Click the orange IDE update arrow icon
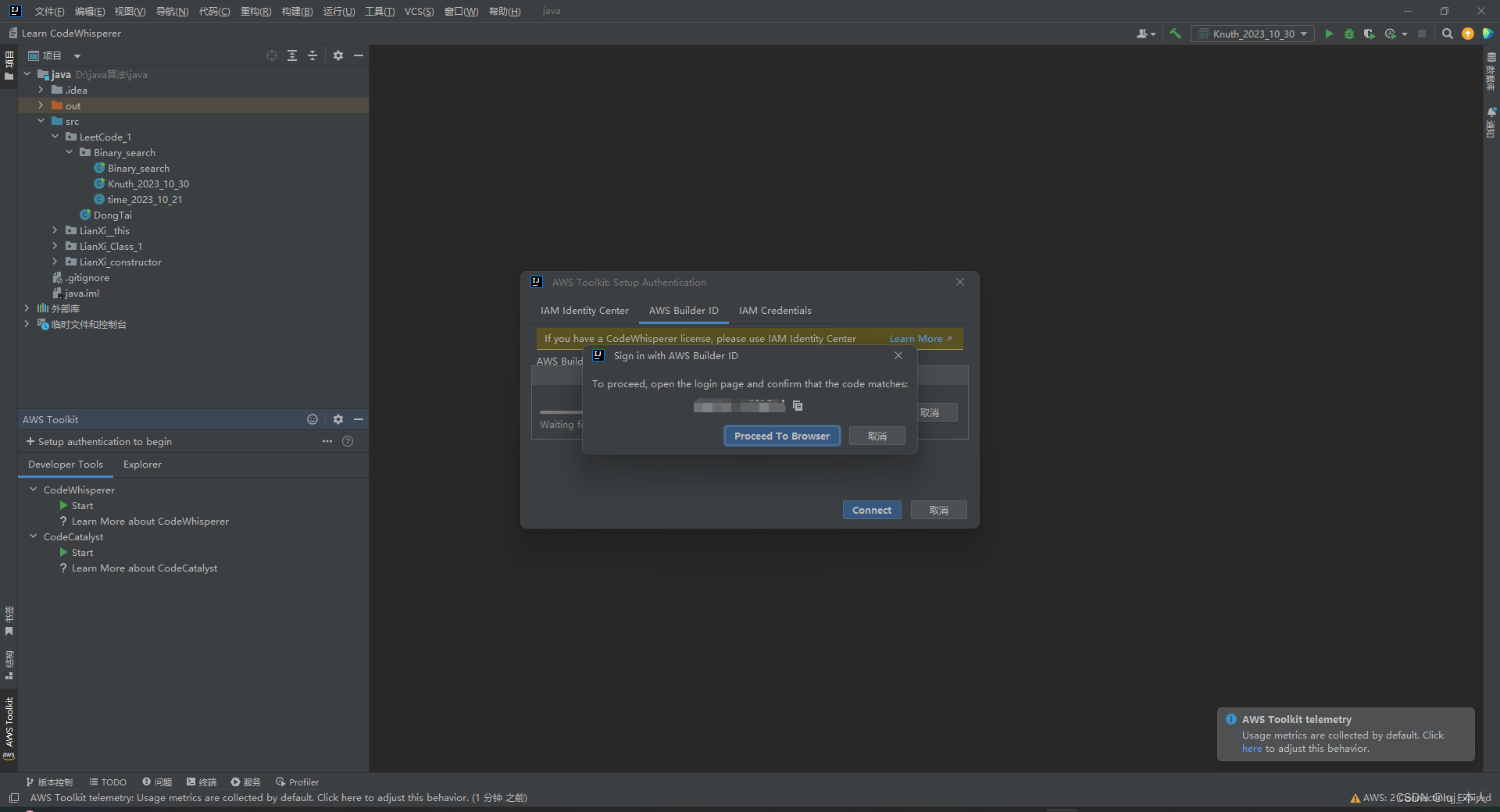This screenshot has height=812, width=1500. pos(1468,34)
